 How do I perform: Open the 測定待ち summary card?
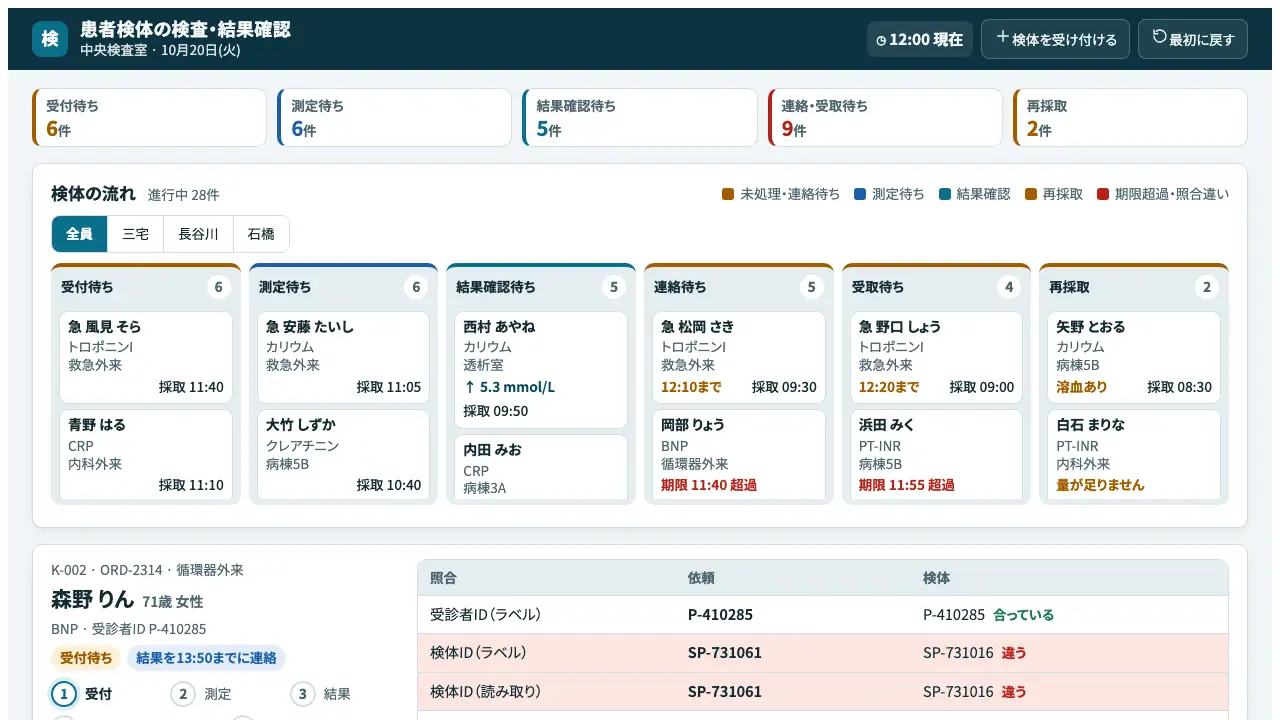pyautogui.click(x=395, y=118)
